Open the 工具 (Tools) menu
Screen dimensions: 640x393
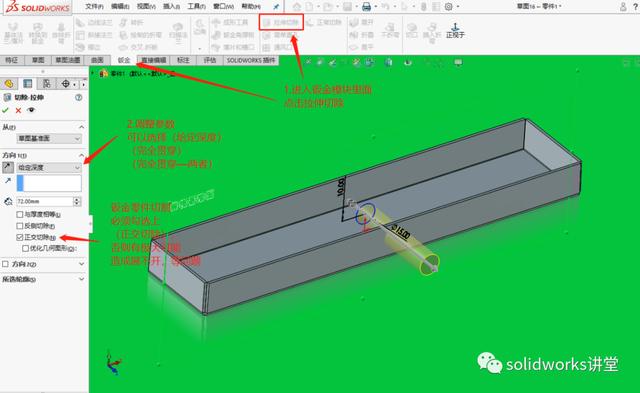(196, 7)
